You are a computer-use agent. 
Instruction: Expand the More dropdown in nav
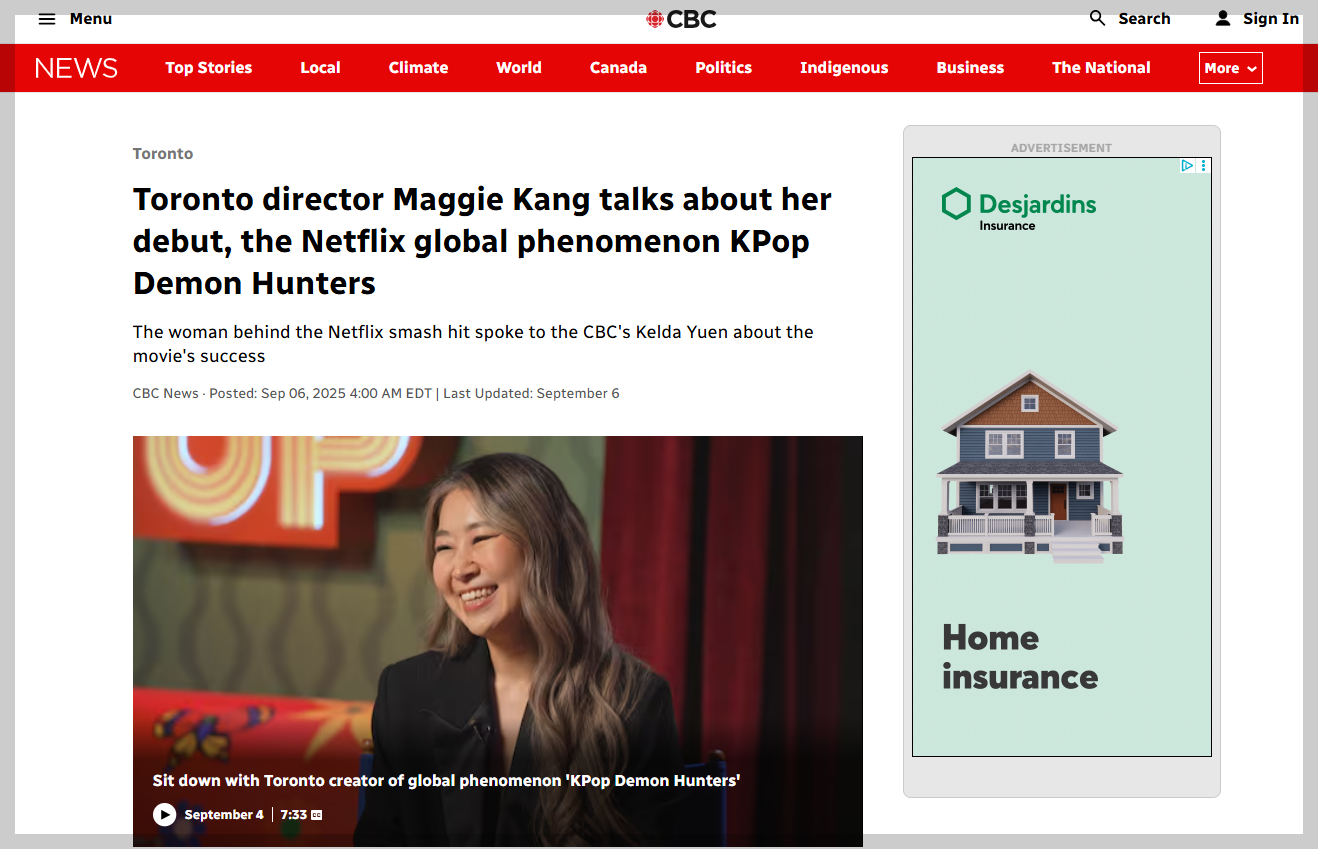tap(1230, 68)
